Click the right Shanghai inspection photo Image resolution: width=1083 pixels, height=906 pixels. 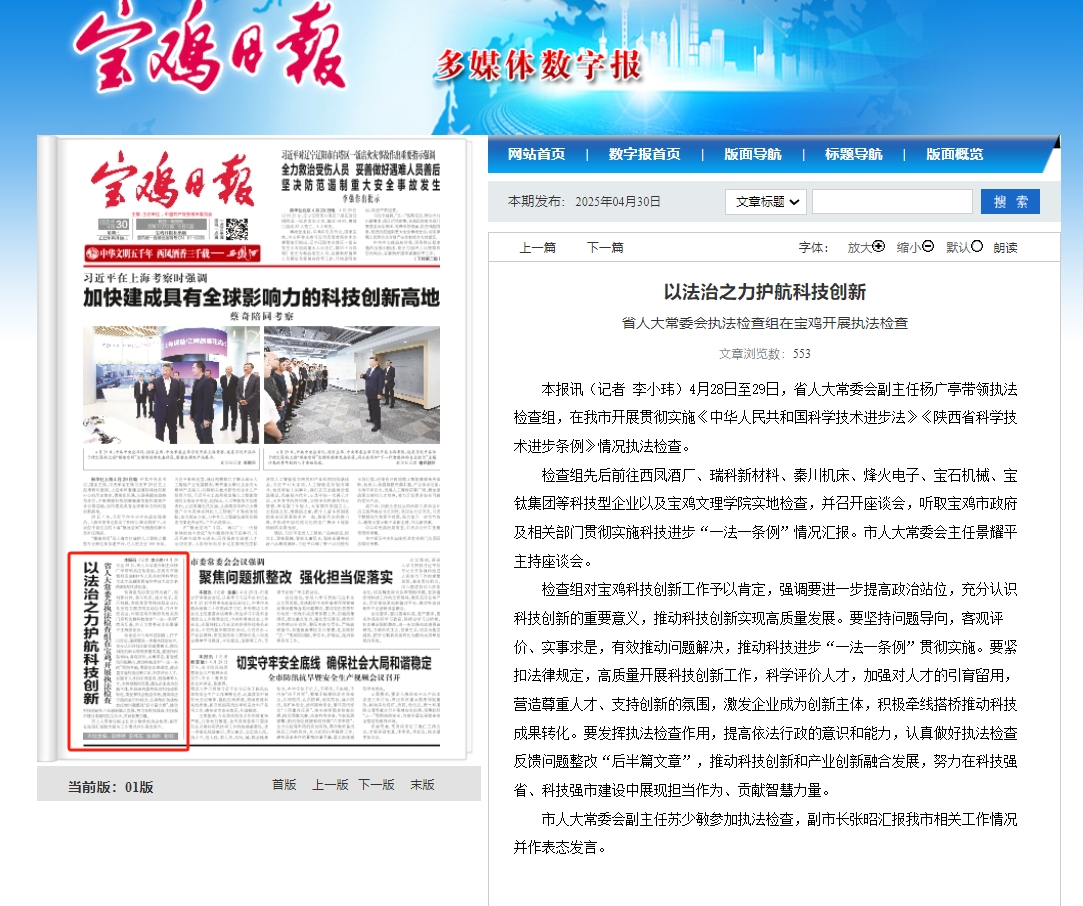click(352, 385)
